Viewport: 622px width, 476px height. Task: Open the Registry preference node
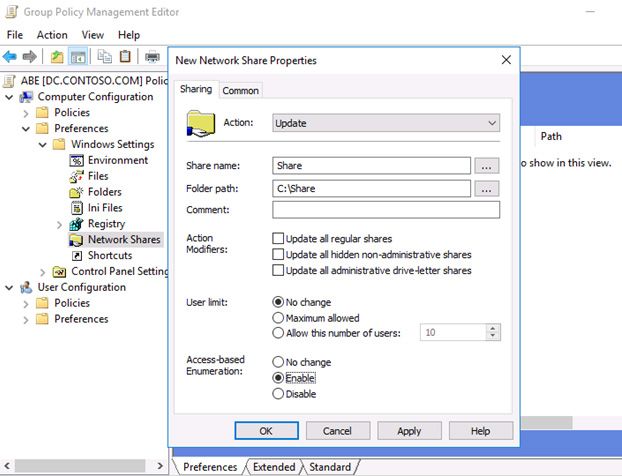(106, 224)
